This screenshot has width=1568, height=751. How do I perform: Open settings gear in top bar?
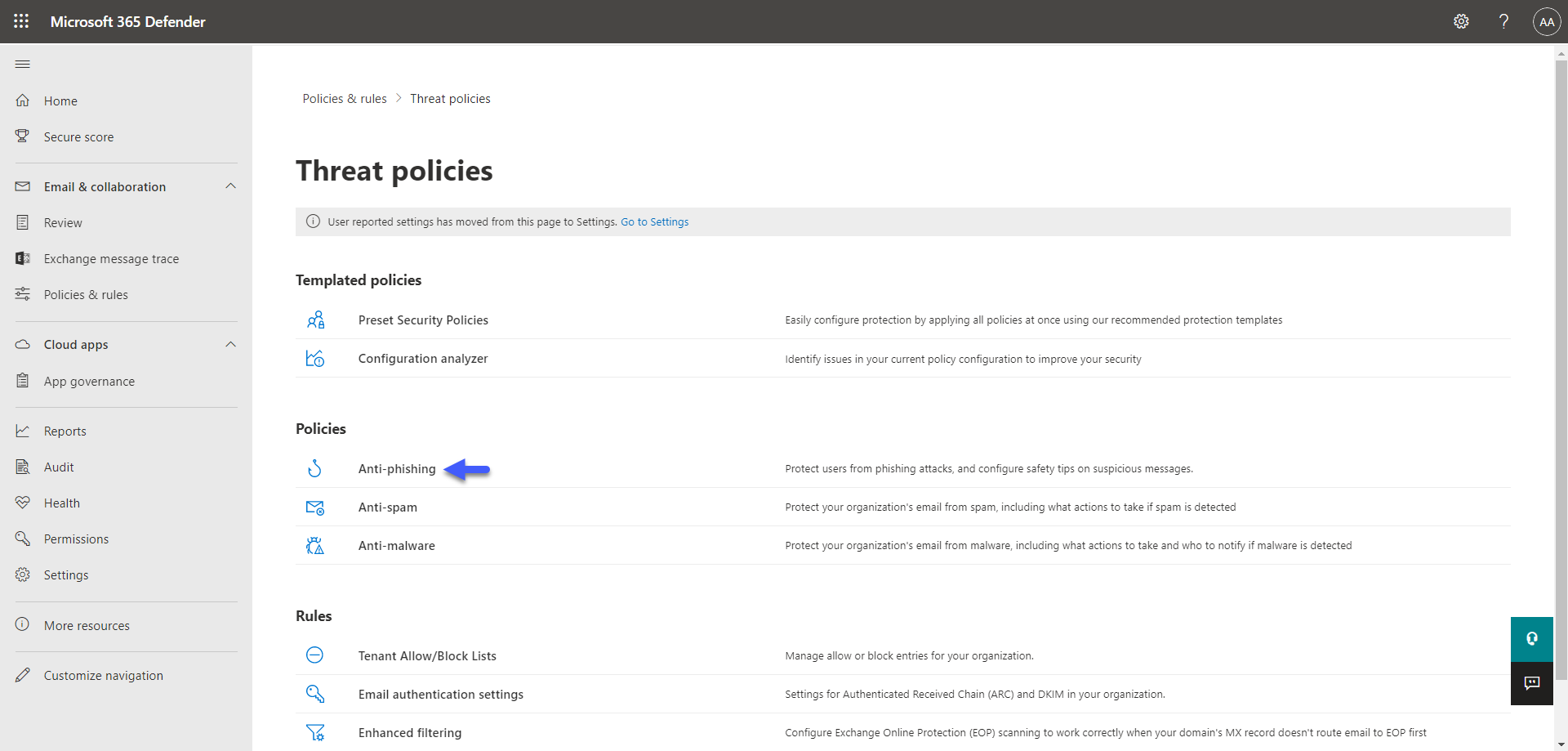pyautogui.click(x=1461, y=22)
